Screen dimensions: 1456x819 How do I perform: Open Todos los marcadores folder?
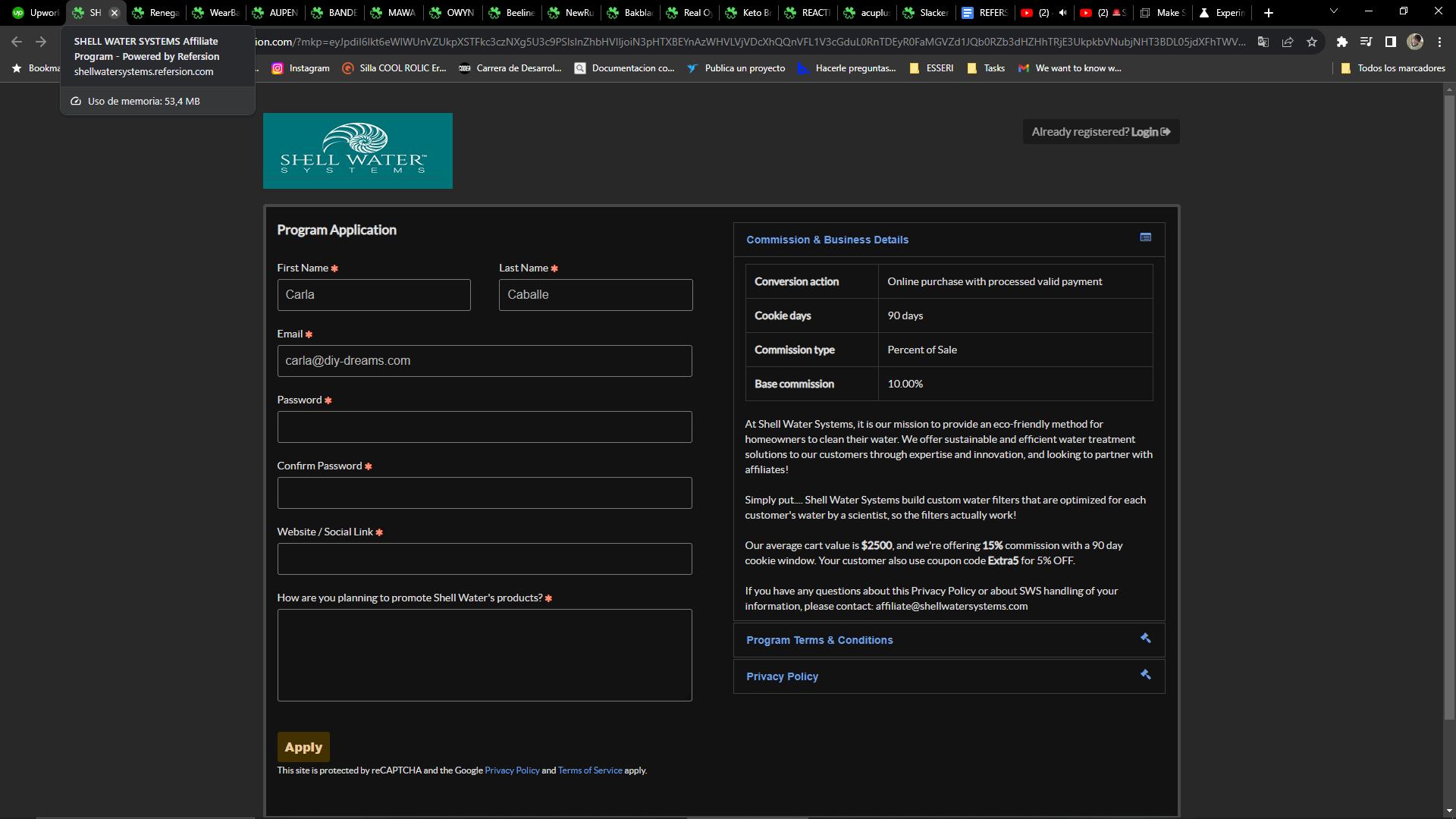click(1393, 68)
